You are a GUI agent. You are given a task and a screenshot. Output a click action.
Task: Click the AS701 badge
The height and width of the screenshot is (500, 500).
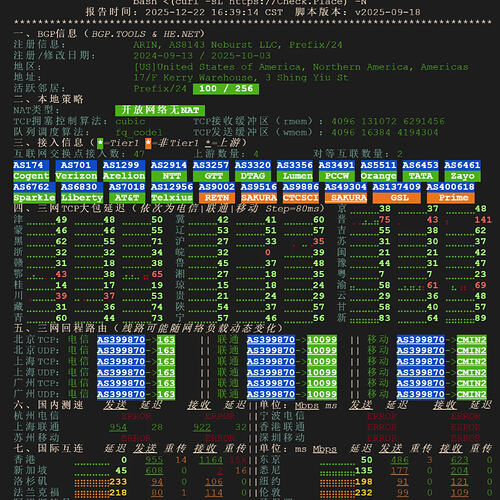click(x=76, y=165)
